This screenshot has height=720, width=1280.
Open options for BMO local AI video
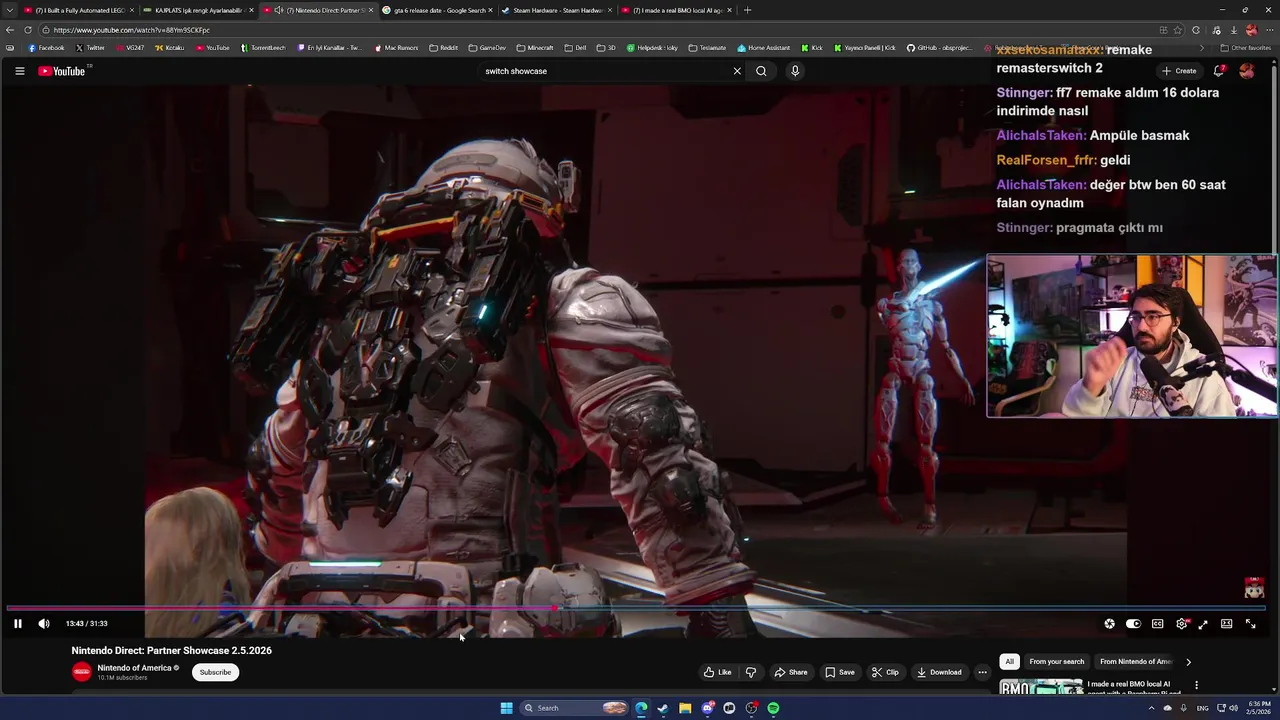tap(1196, 686)
